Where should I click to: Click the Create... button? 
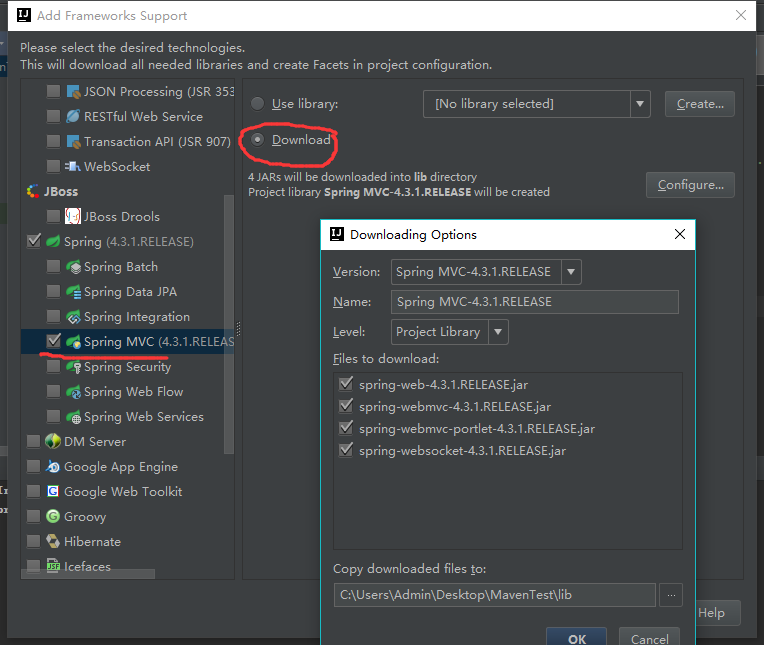700,104
